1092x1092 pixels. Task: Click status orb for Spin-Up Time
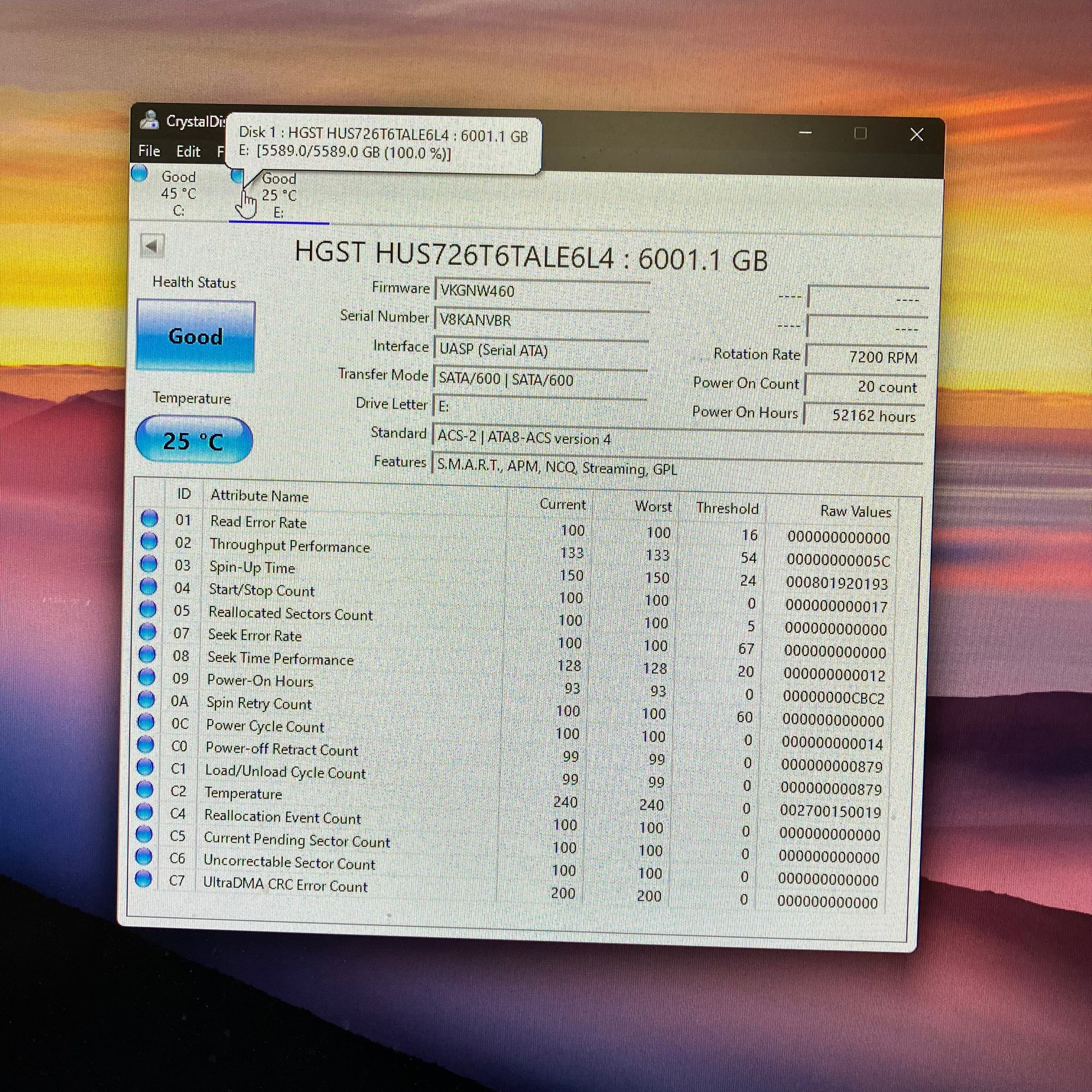click(x=149, y=563)
